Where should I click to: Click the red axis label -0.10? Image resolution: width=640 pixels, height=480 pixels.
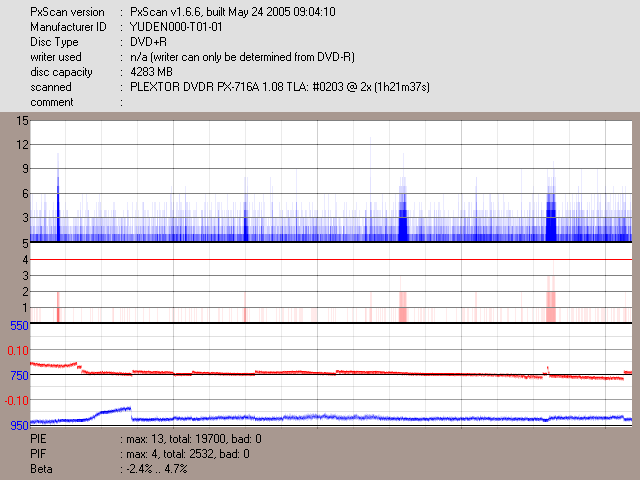(17, 400)
